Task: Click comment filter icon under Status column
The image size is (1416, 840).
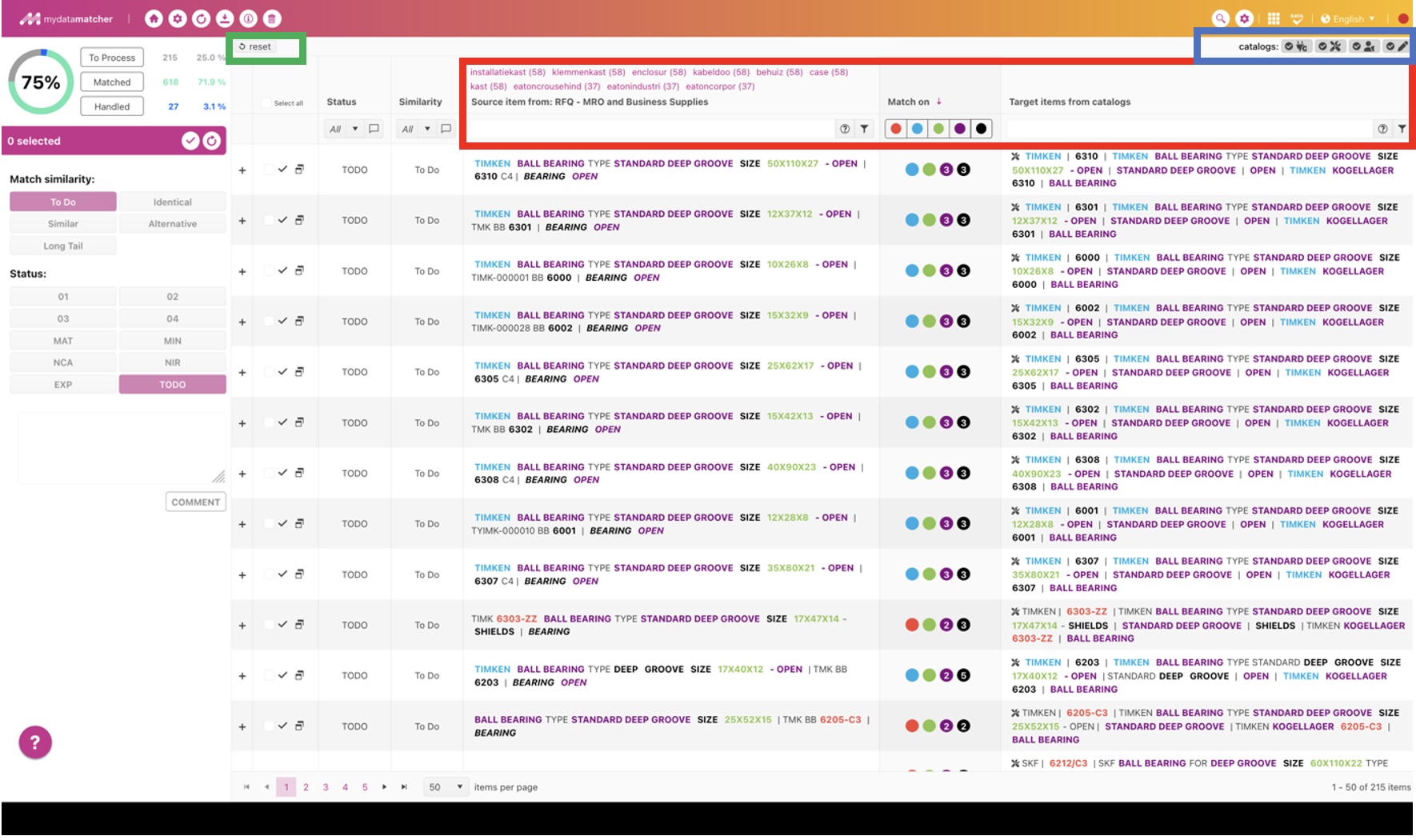Action: point(374,129)
